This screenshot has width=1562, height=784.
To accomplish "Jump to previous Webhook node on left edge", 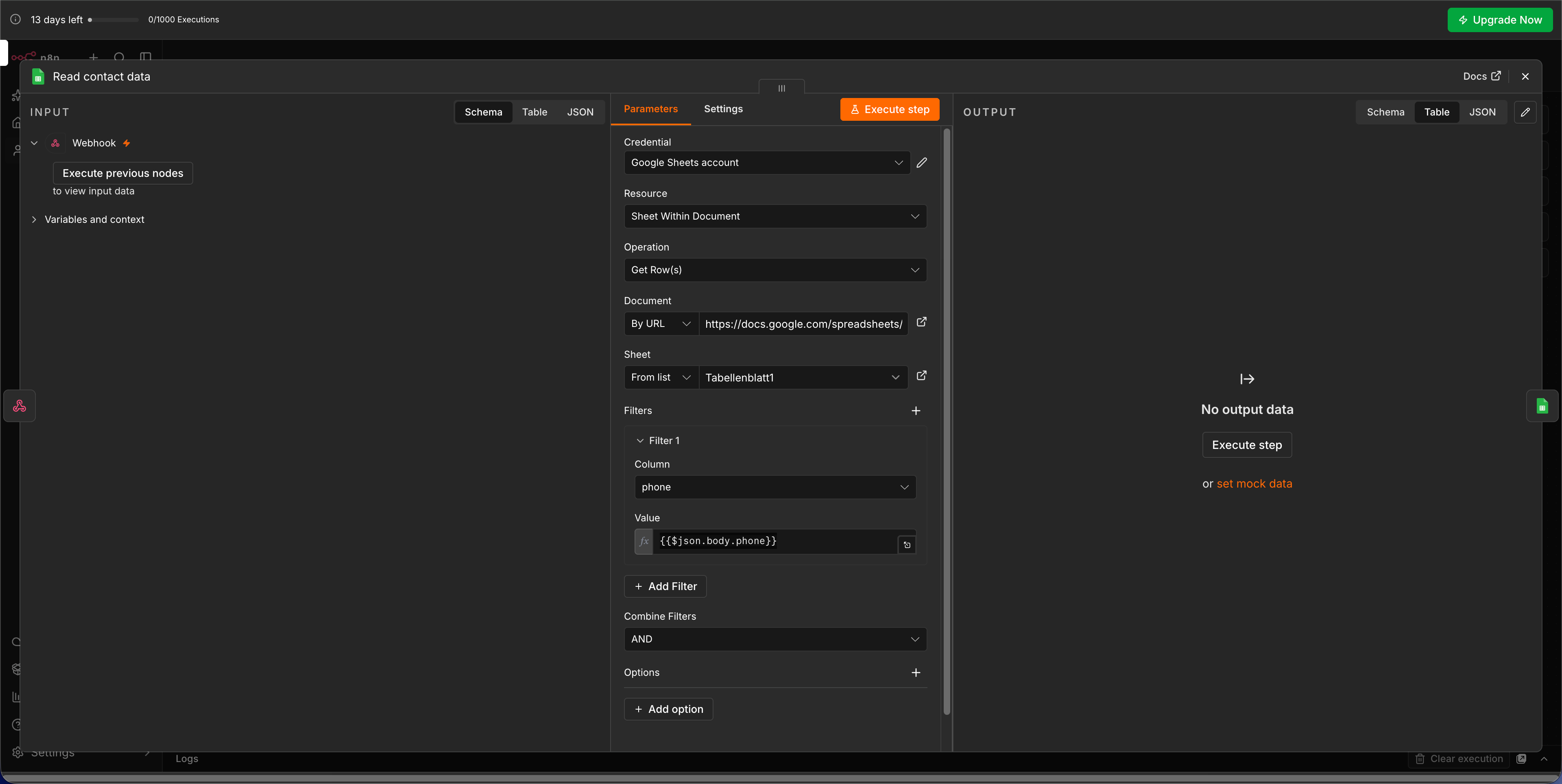I will [x=20, y=406].
